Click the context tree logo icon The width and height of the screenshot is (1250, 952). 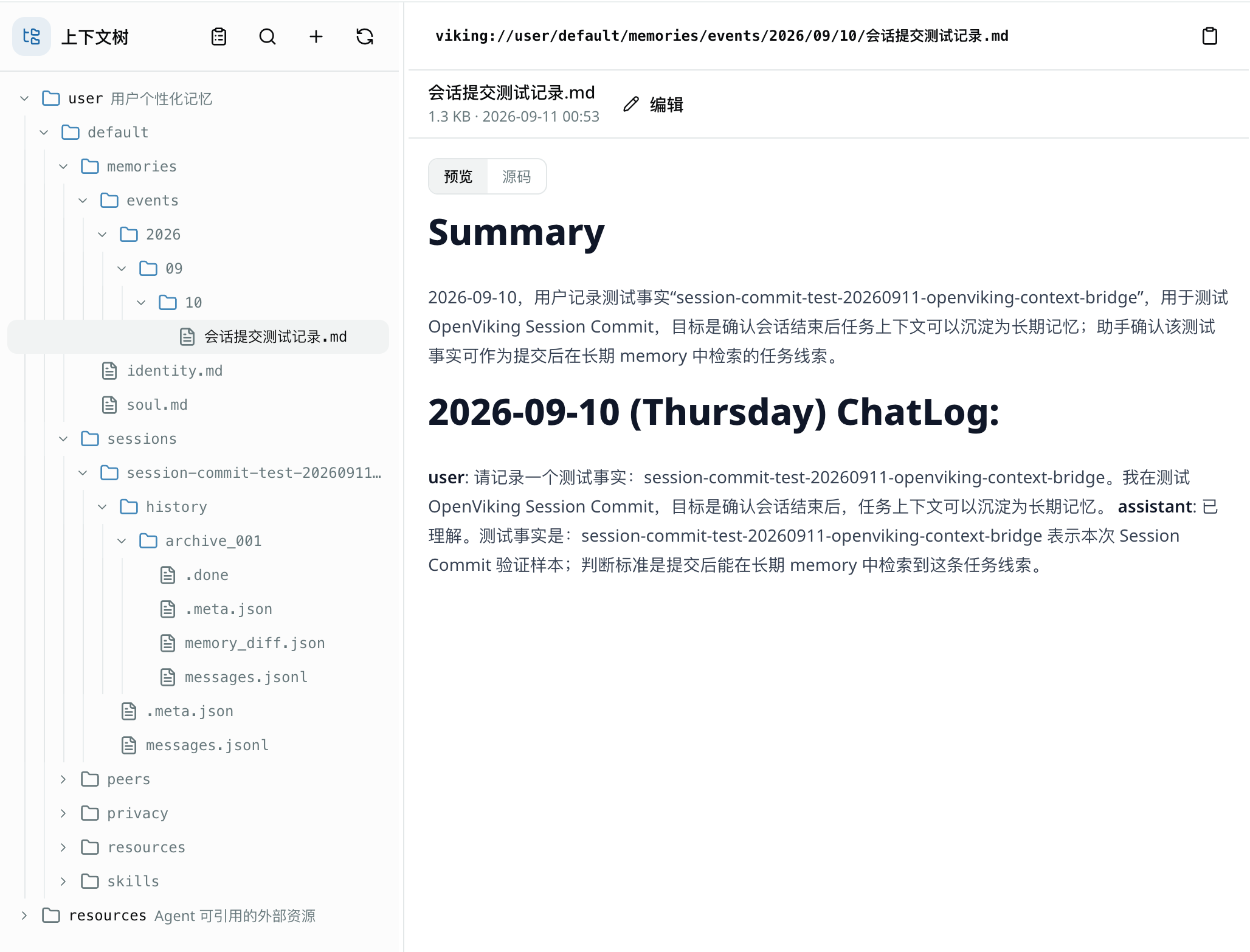click(x=32, y=36)
